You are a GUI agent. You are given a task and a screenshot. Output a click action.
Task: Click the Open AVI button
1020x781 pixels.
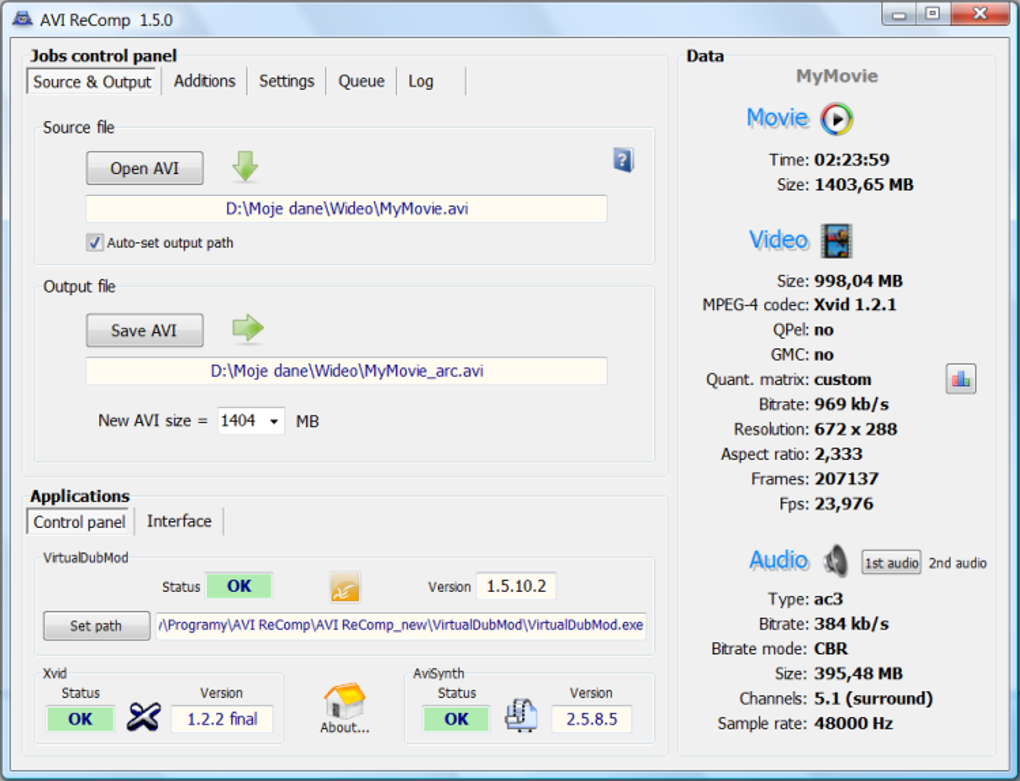(144, 168)
